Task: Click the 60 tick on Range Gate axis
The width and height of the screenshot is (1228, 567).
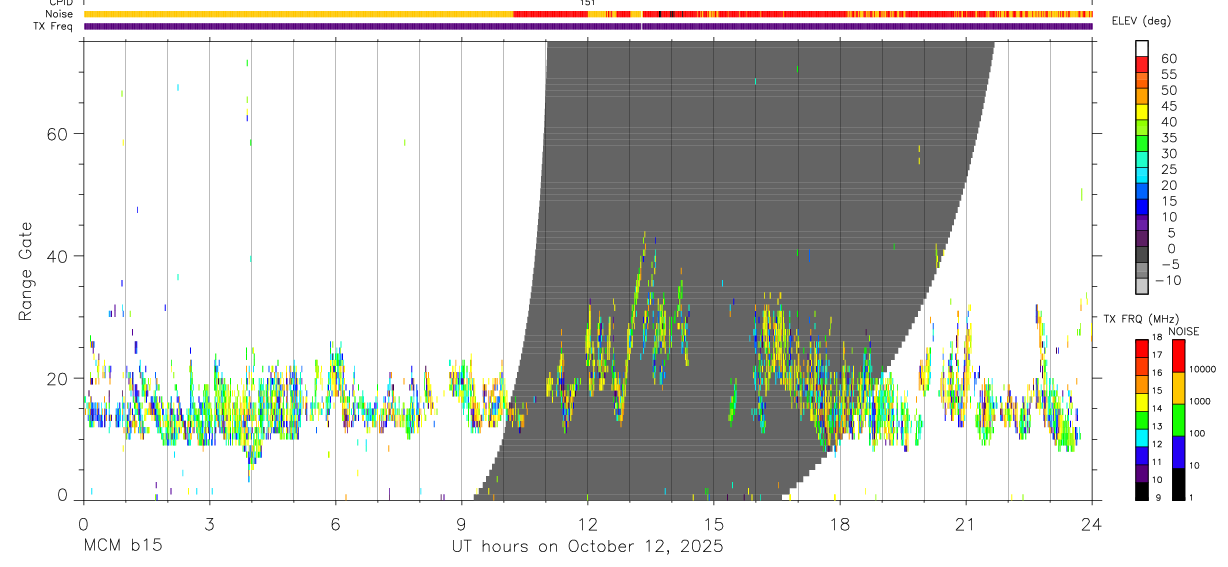Action: coord(57,134)
